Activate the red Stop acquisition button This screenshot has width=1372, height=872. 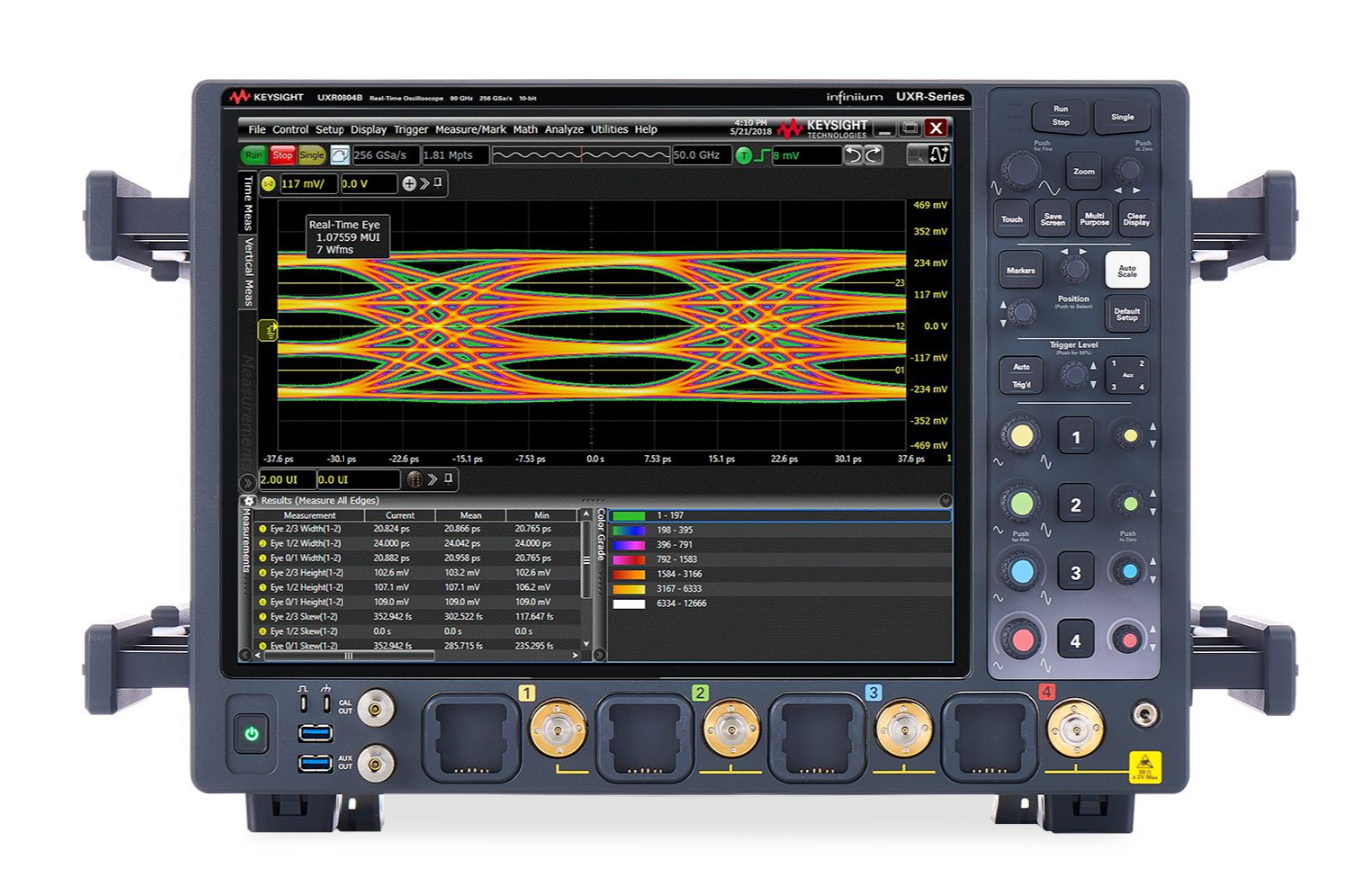click(x=283, y=155)
